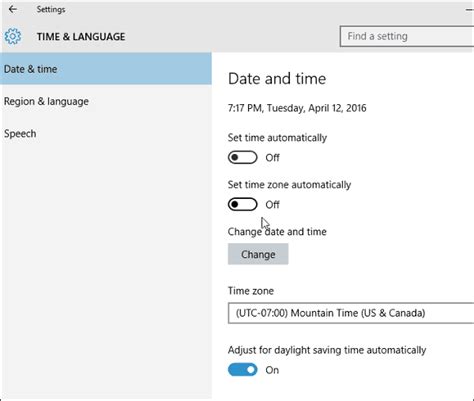
Task: Open the Time zone dropdown
Action: click(x=351, y=313)
